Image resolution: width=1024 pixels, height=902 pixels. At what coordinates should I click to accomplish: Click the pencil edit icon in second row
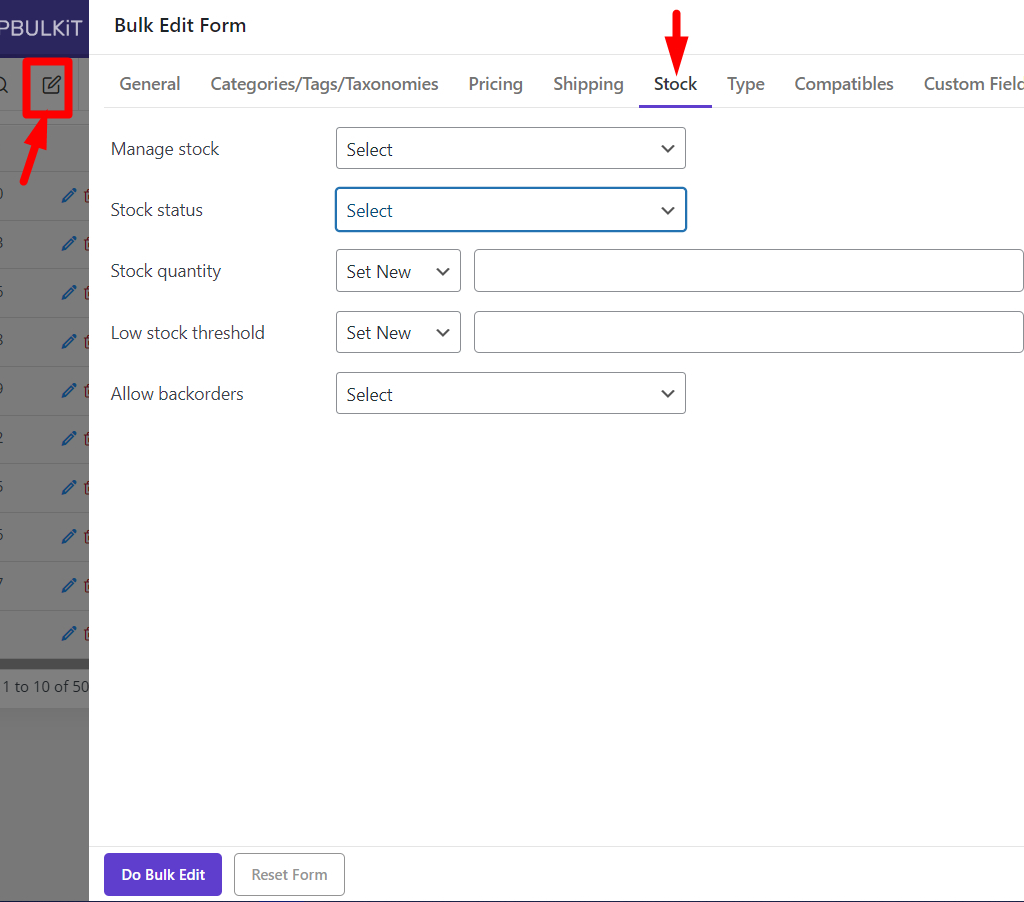pos(69,243)
